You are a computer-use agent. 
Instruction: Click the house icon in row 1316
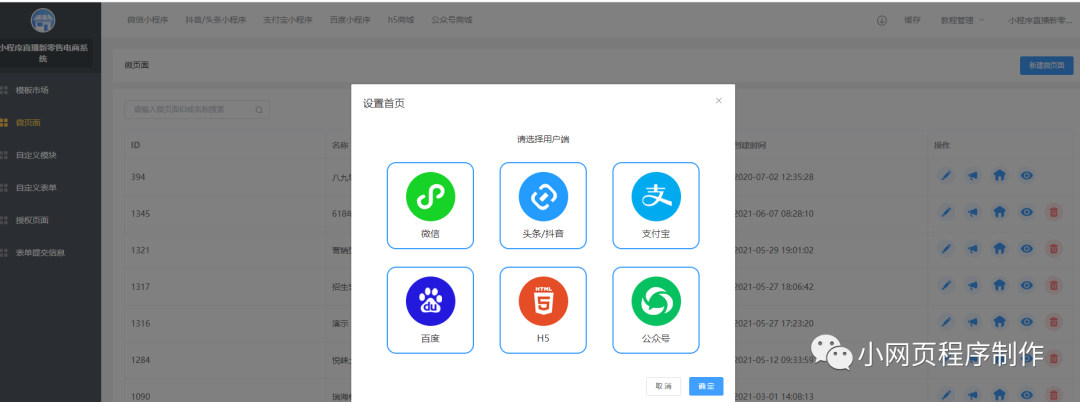click(x=999, y=322)
